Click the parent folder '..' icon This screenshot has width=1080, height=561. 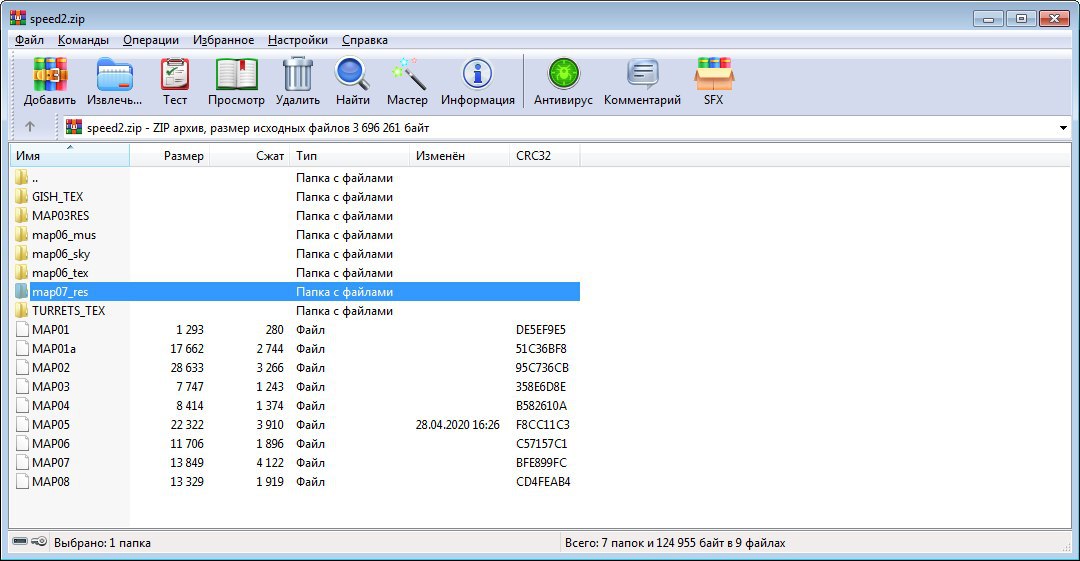tap(21, 178)
